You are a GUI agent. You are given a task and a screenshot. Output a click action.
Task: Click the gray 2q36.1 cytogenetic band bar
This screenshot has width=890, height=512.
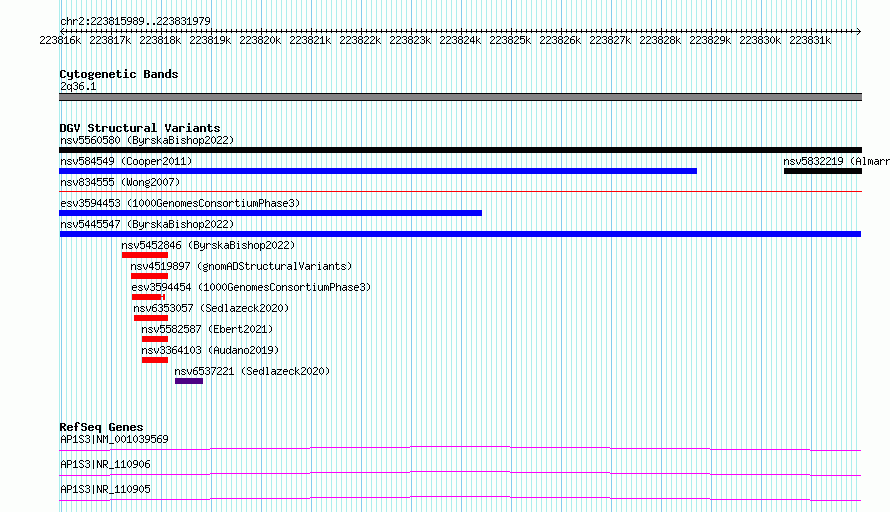pos(460,97)
